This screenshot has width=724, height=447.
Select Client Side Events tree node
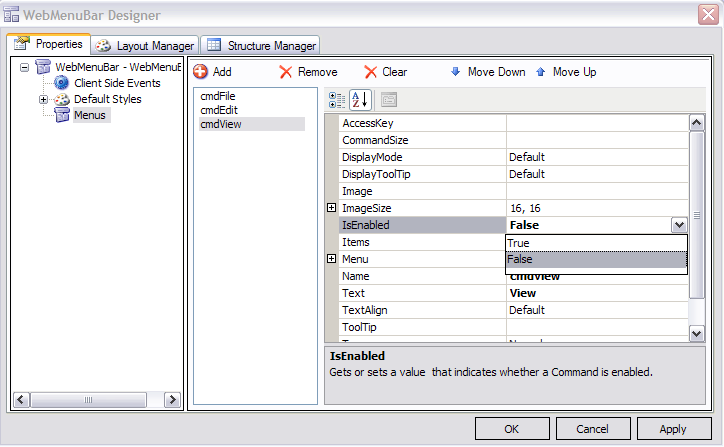pyautogui.click(x=116, y=83)
